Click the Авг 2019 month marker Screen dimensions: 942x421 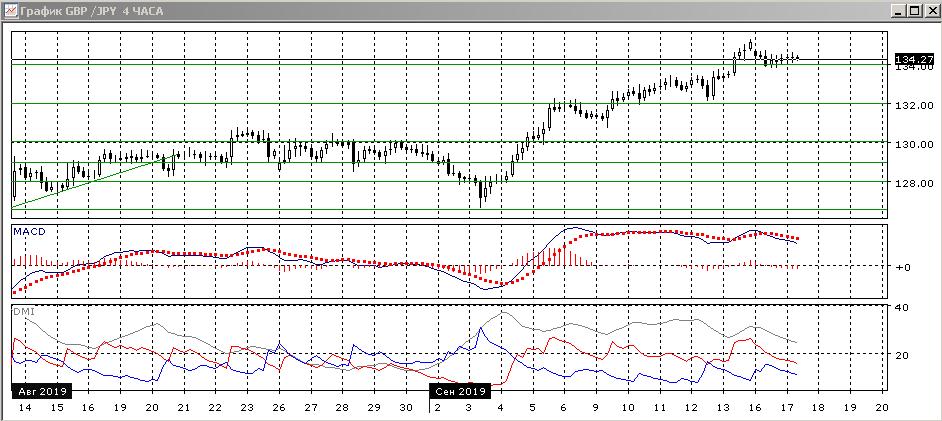click(x=40, y=391)
